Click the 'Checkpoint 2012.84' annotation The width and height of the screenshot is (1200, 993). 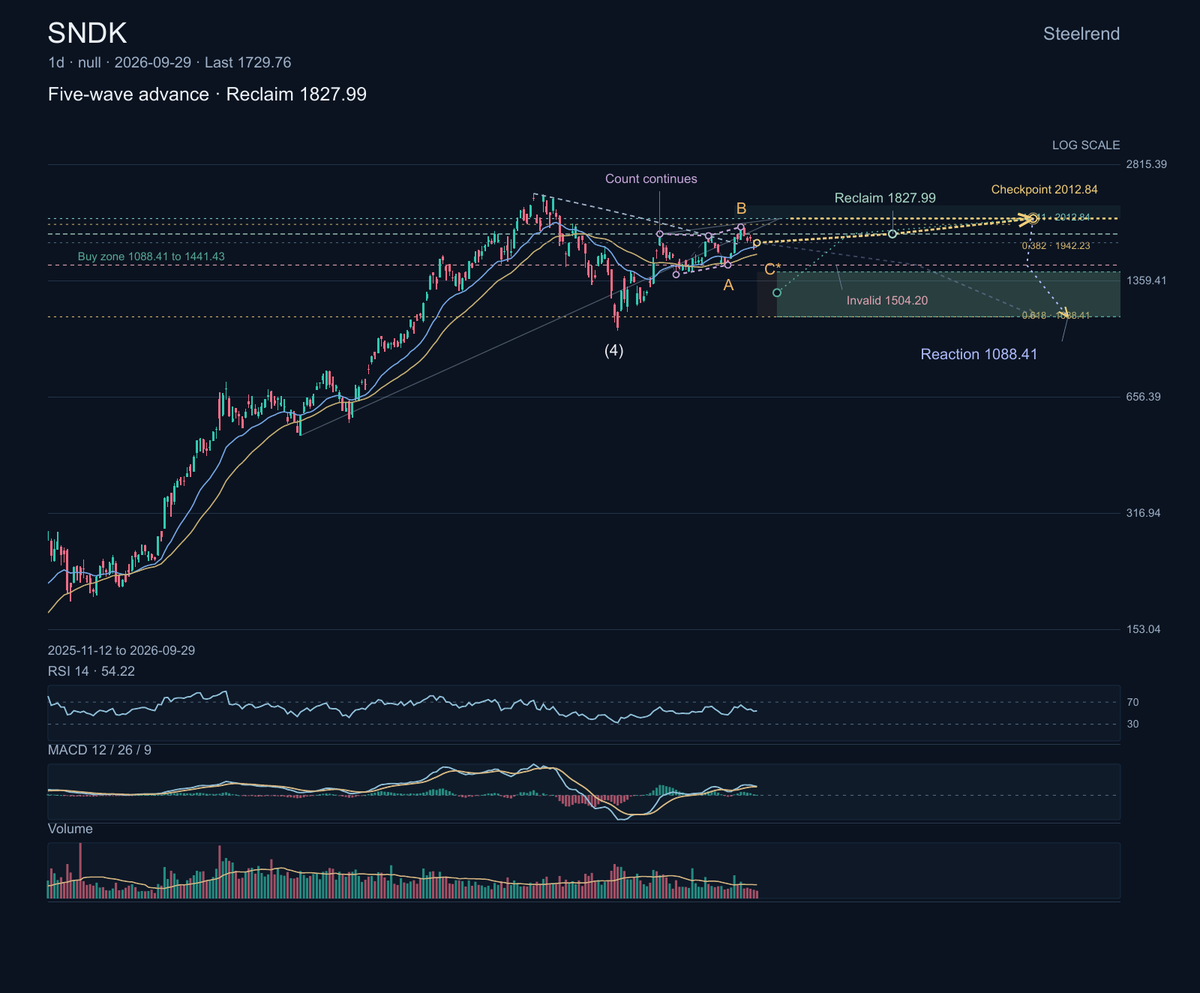pyautogui.click(x=1044, y=189)
